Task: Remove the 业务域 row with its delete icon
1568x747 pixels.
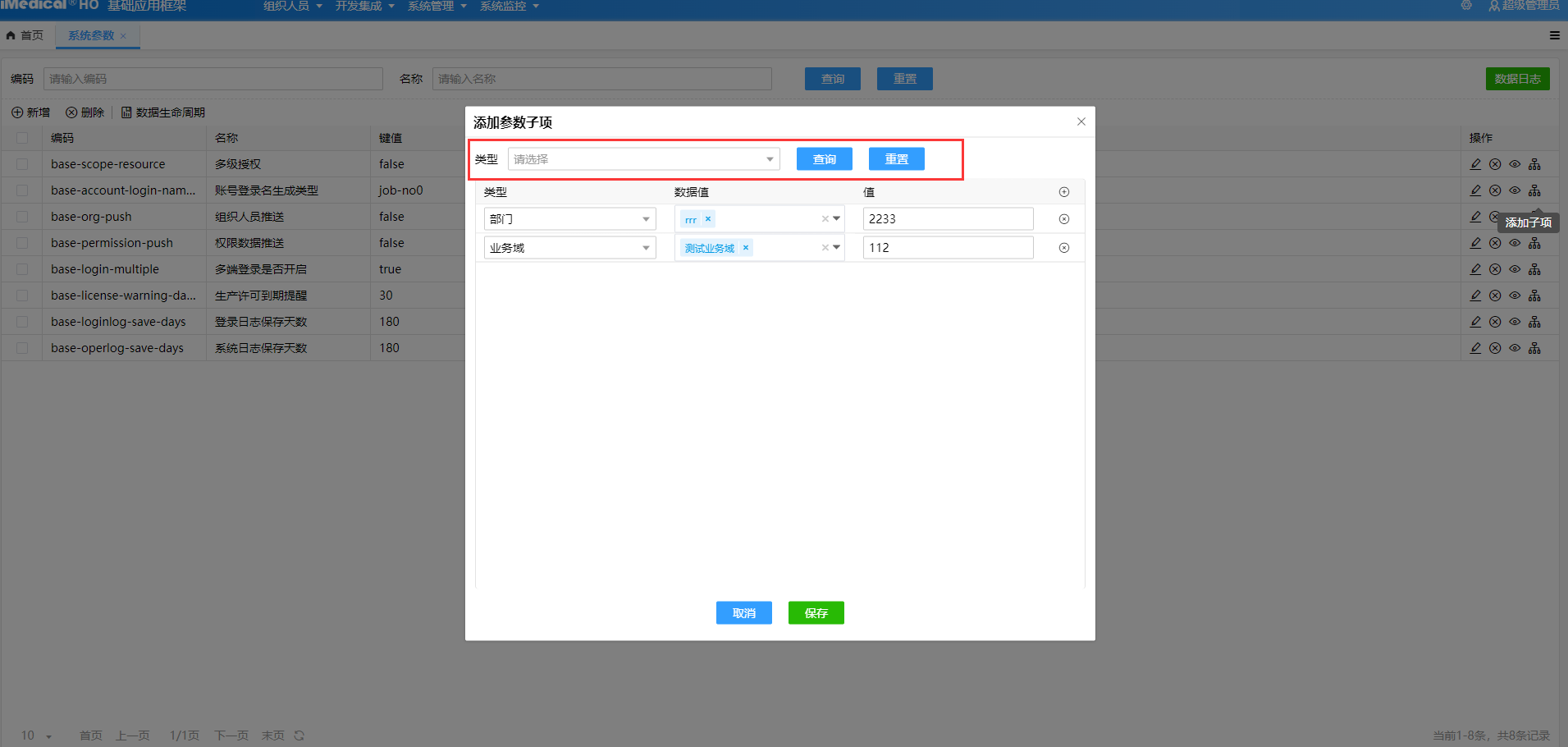Action: (x=1063, y=248)
